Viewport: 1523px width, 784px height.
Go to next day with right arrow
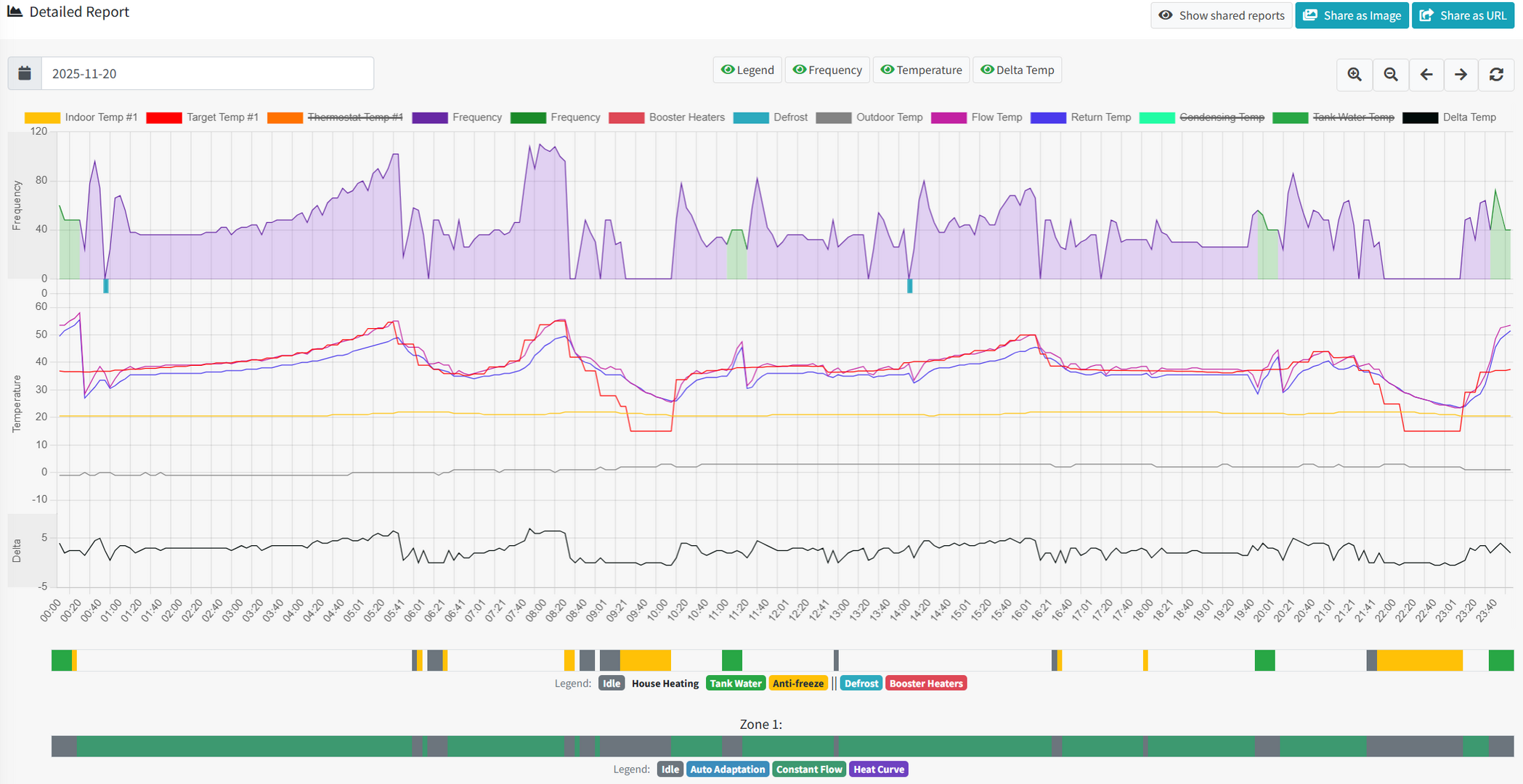click(x=1461, y=74)
